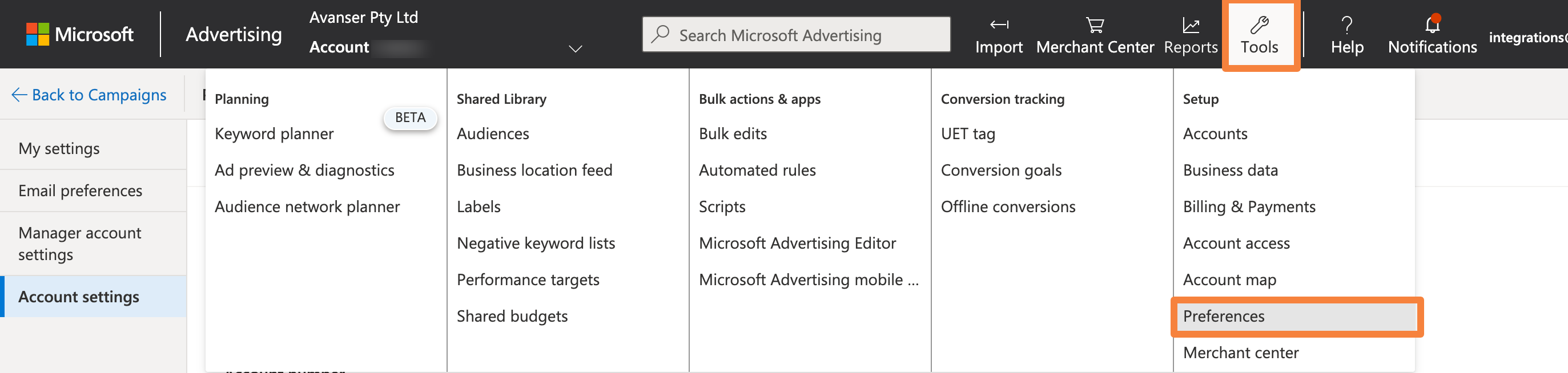
Task: Open the Reports chart icon
Action: point(1190,25)
